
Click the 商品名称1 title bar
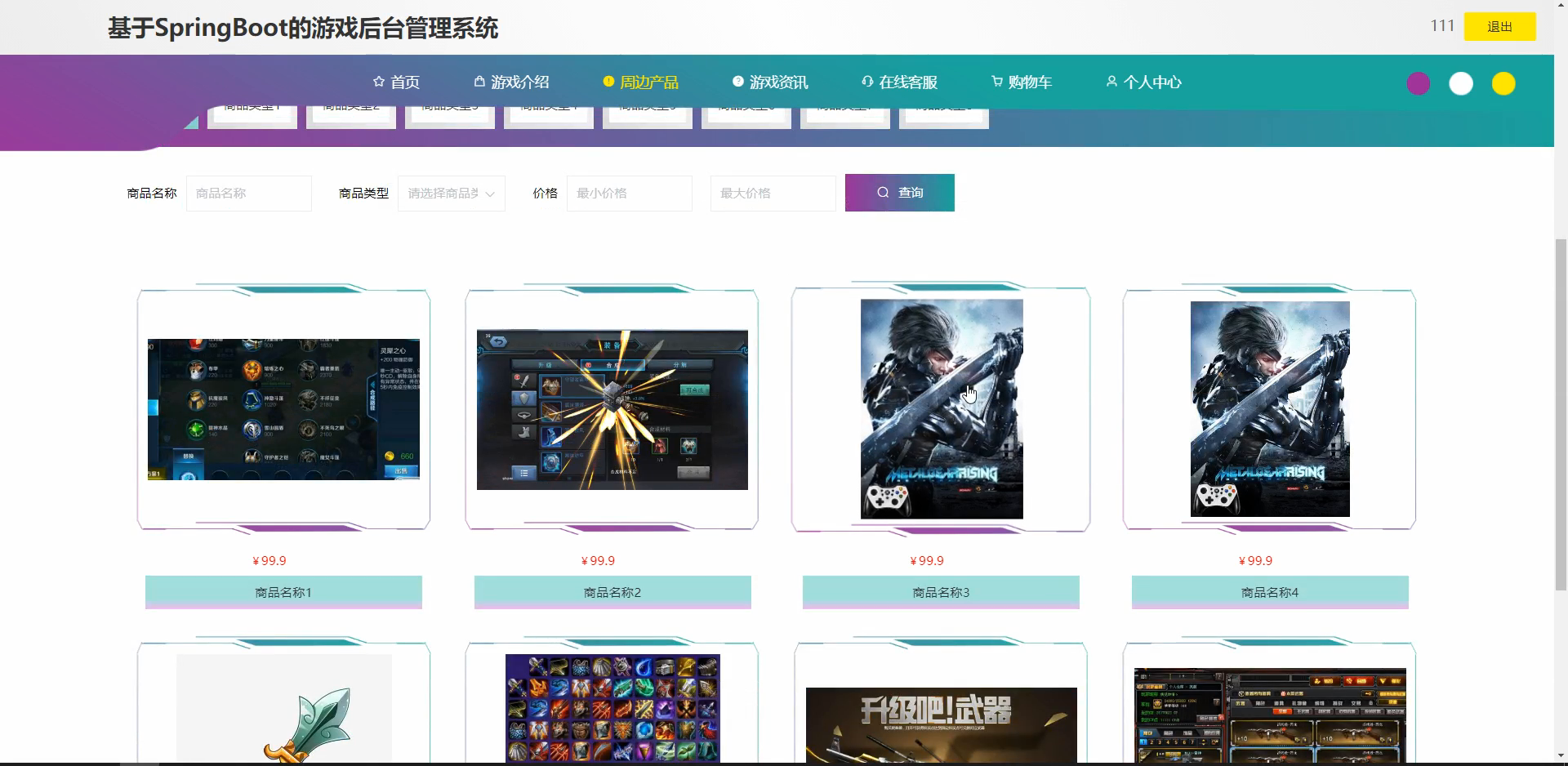[283, 592]
